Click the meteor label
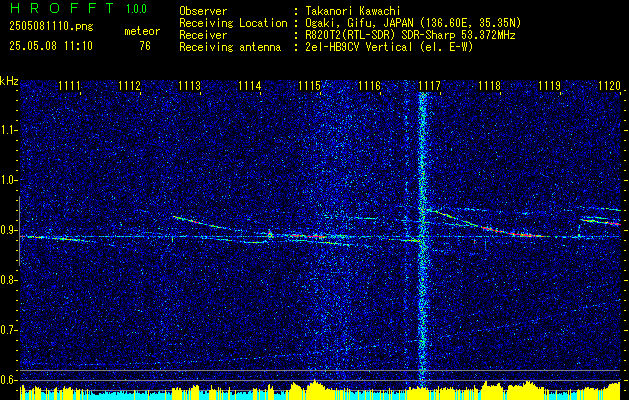The width and height of the screenshot is (629, 400). click(x=142, y=31)
